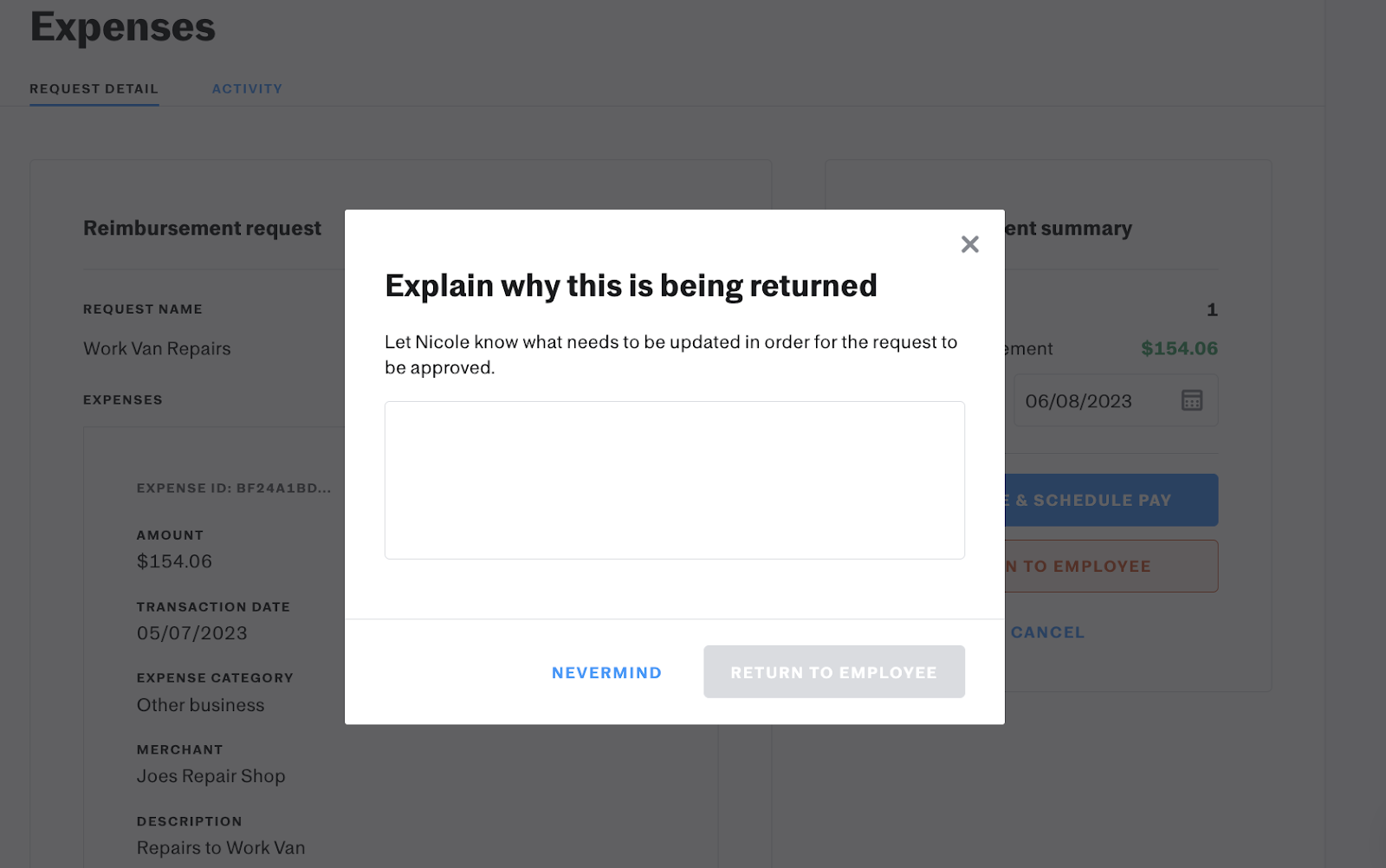The image size is (1386, 868).
Task: Click the gray RETURN TO EMPLOYEE dialog button
Action: coord(833,672)
